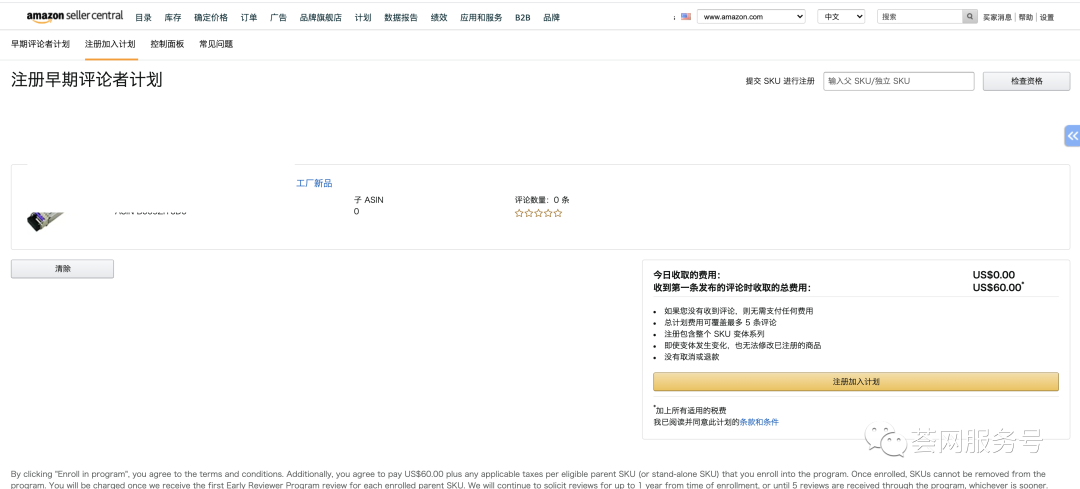The width and height of the screenshot is (1080, 489).
Task: Expand the blue double-arrow side panel
Action: click(1071, 136)
